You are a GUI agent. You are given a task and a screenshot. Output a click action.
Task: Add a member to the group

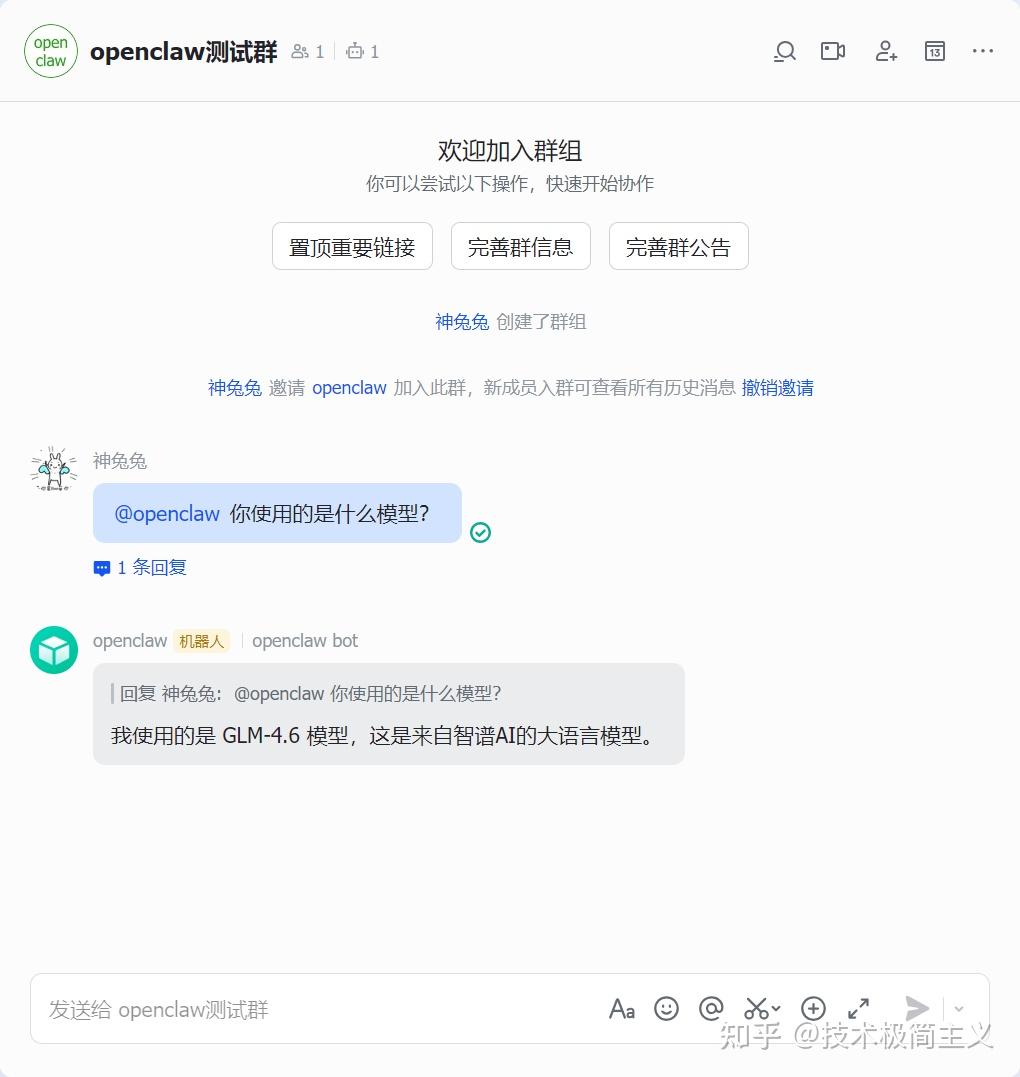click(x=885, y=52)
